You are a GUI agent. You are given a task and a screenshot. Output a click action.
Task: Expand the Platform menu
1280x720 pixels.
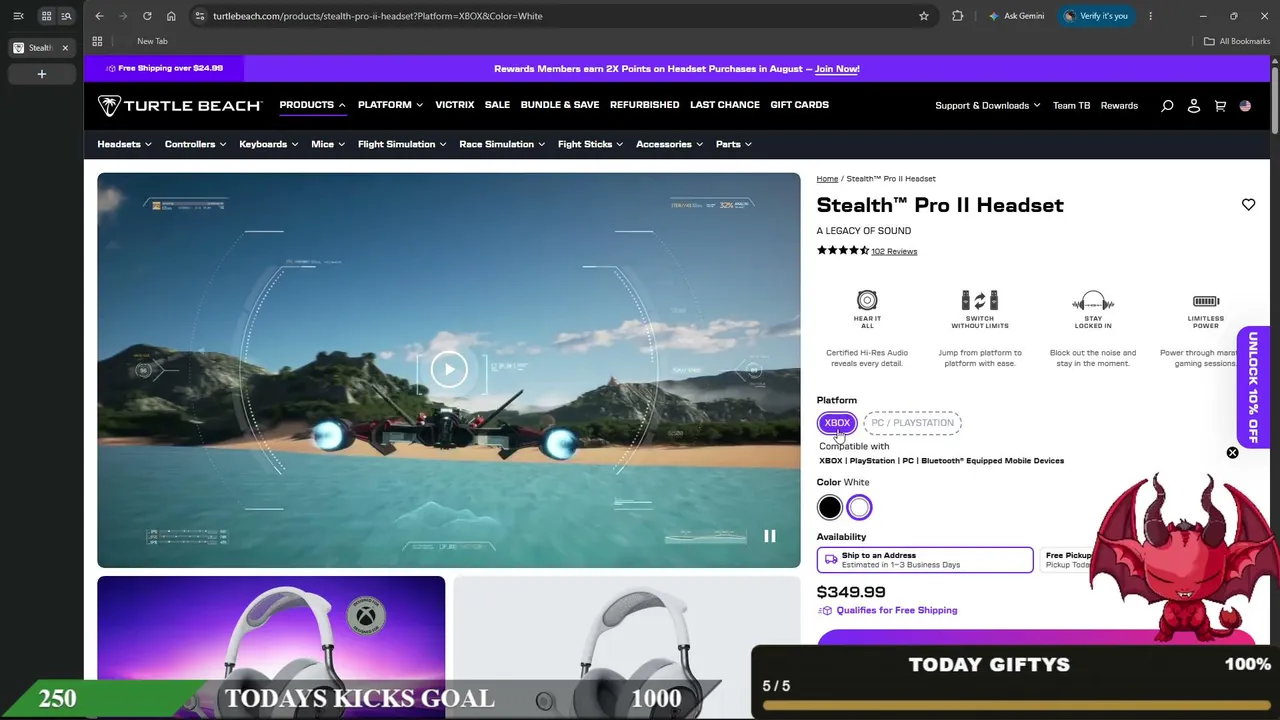pyautogui.click(x=390, y=105)
